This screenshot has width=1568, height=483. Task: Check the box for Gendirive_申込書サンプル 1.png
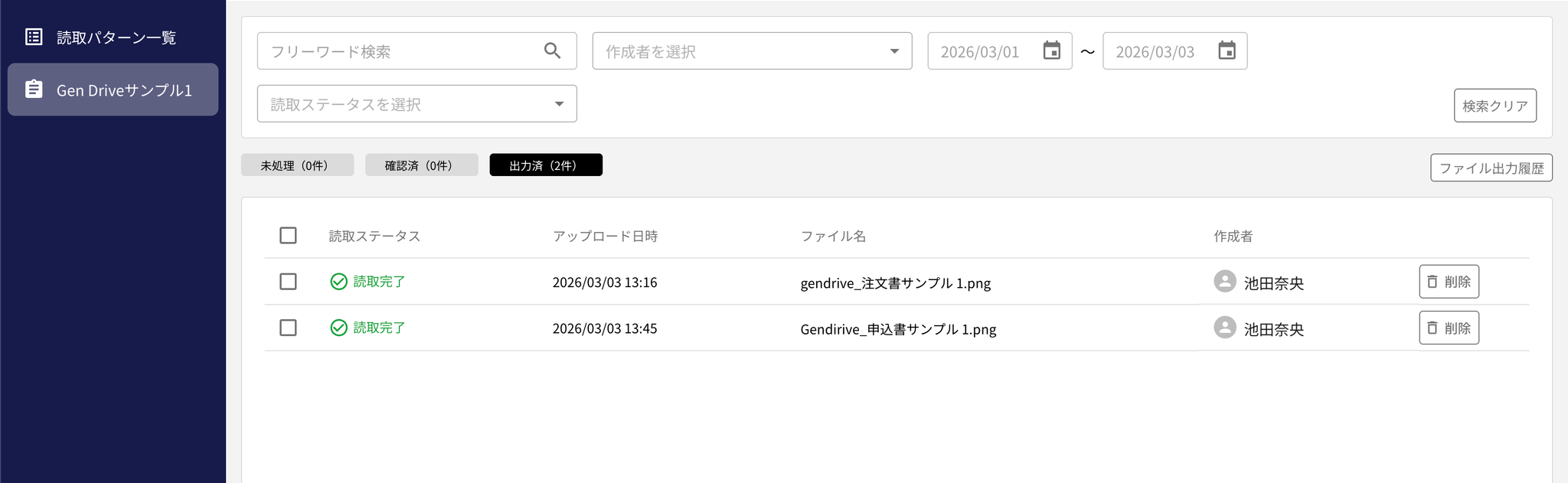[288, 328]
